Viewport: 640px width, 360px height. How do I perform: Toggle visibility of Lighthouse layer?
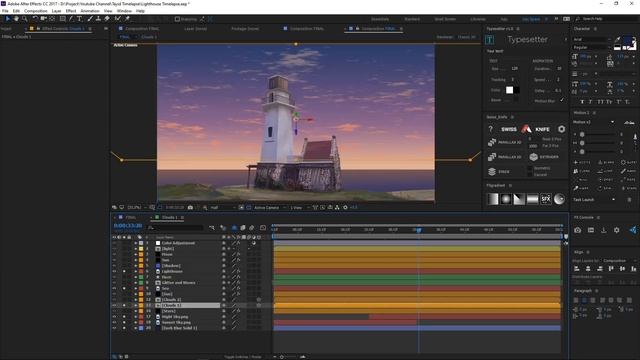114,271
